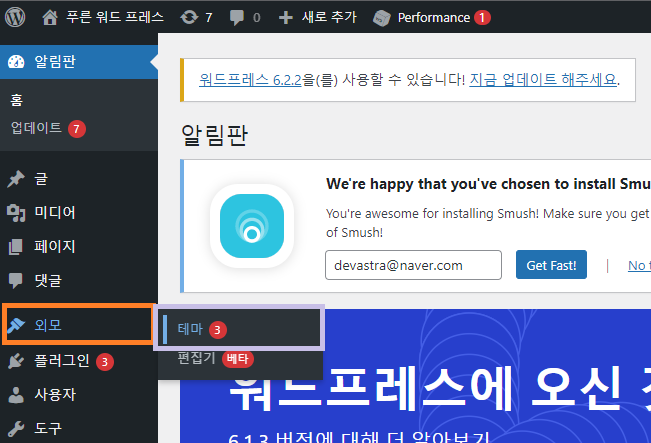
Task: Click the 알림판 page heading
Action: [215, 135]
